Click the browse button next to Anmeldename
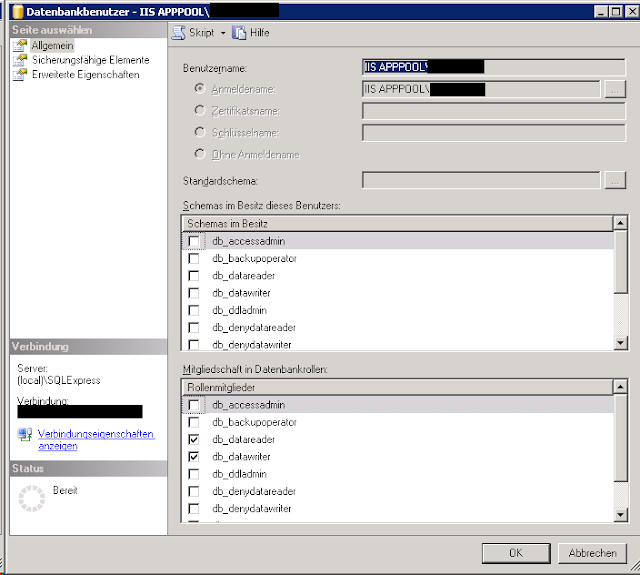 (615, 89)
